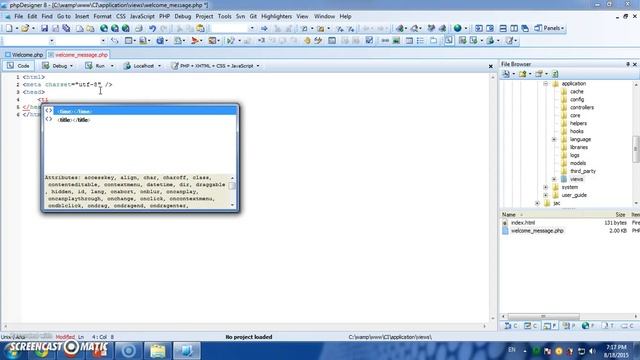Image resolution: width=640 pixels, height=360 pixels.
Task: Expand the user_guide folder node
Action: click(x=545, y=195)
